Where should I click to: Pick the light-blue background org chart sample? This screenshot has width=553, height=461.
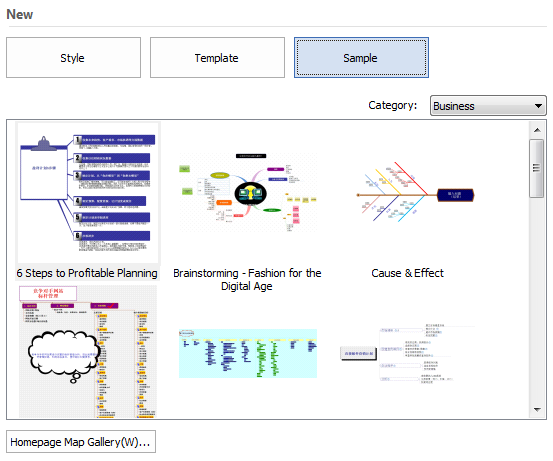[x=248, y=353]
